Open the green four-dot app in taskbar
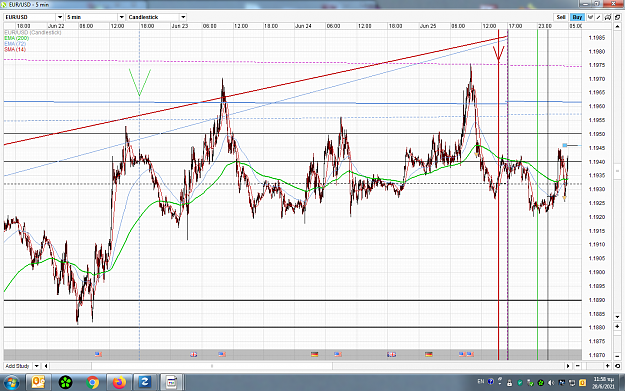The image size is (625, 391). [65, 383]
